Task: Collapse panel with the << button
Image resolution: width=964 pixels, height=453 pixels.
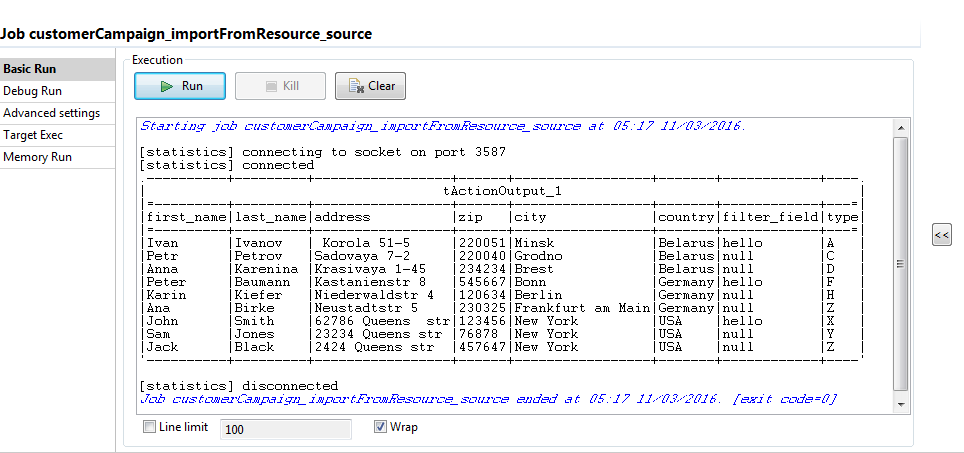Action: coord(941,235)
